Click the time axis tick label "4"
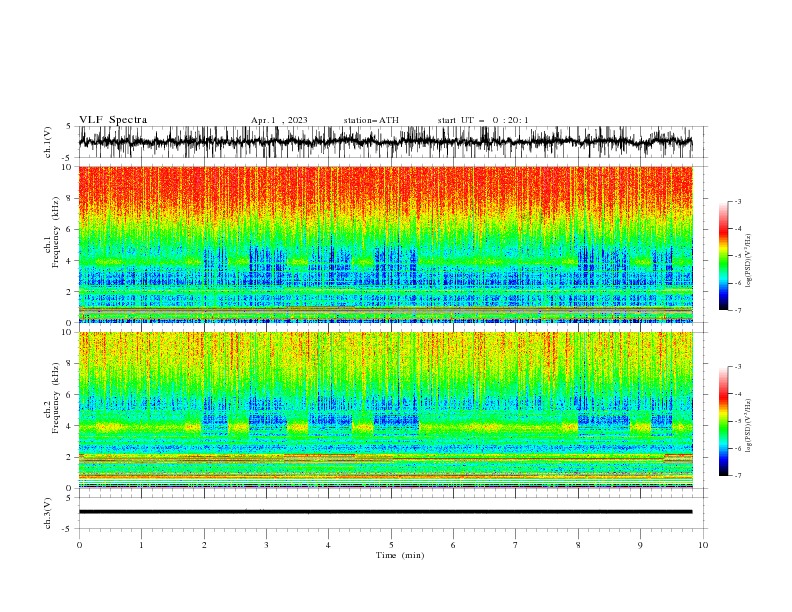 tap(328, 545)
